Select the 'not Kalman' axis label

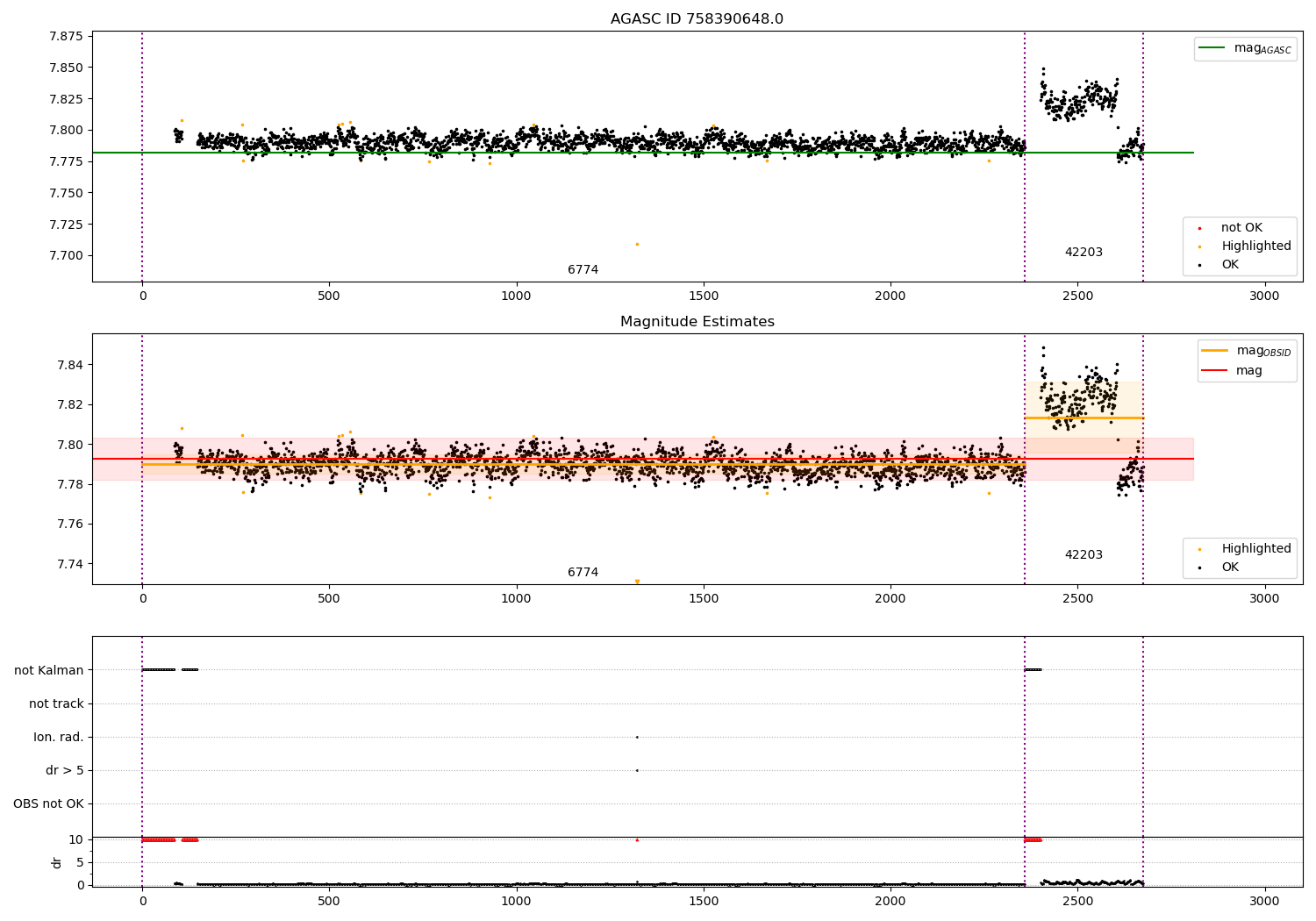[49, 670]
